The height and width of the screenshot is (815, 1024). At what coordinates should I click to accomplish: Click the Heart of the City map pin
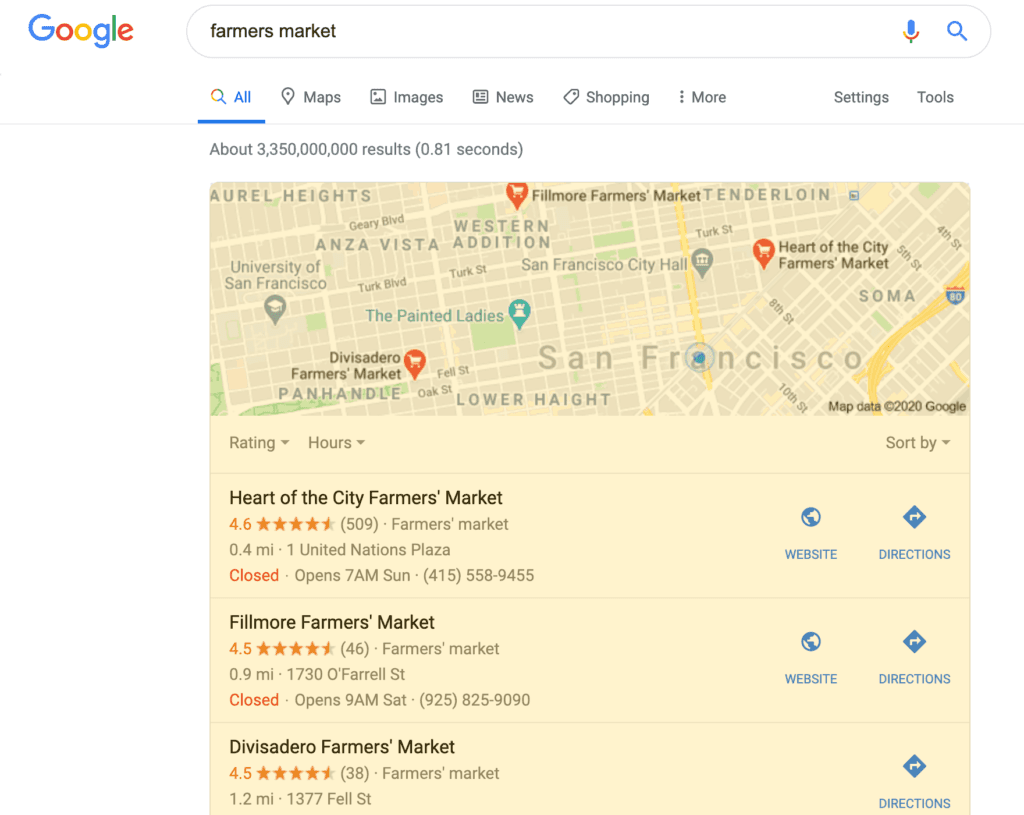pyautogui.click(x=763, y=253)
